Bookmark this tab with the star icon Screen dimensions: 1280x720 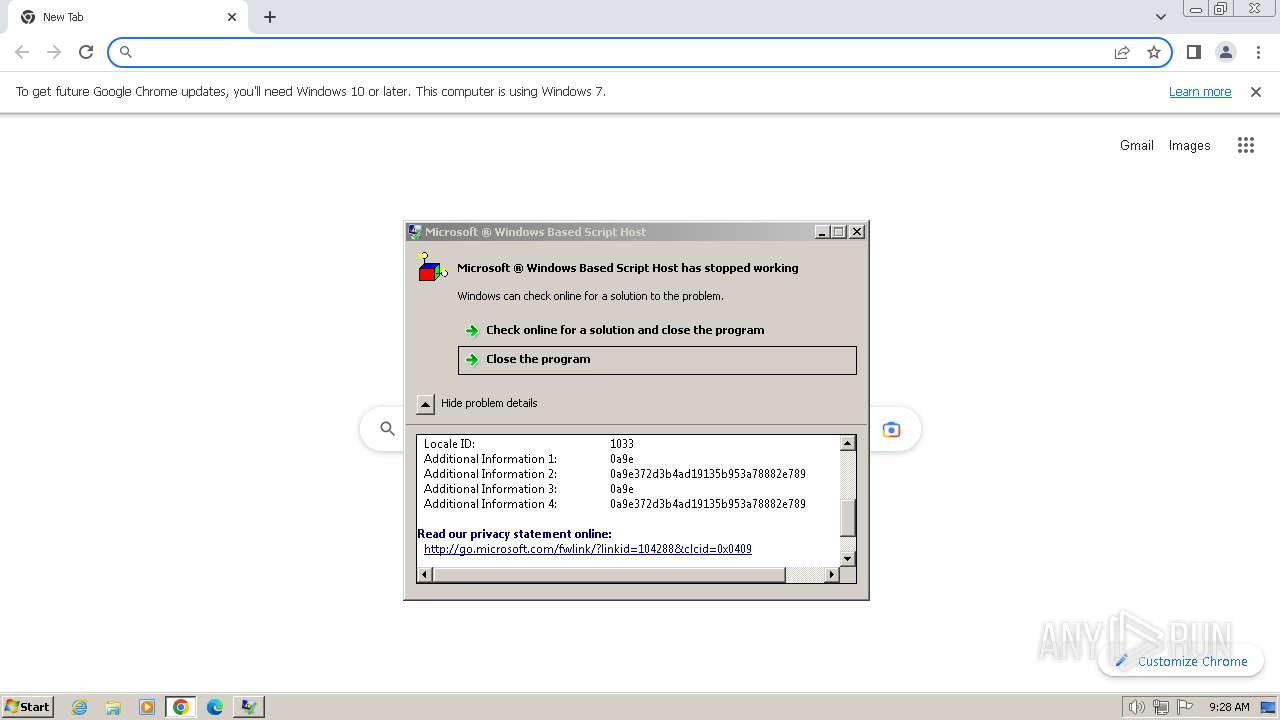pyautogui.click(x=1154, y=52)
